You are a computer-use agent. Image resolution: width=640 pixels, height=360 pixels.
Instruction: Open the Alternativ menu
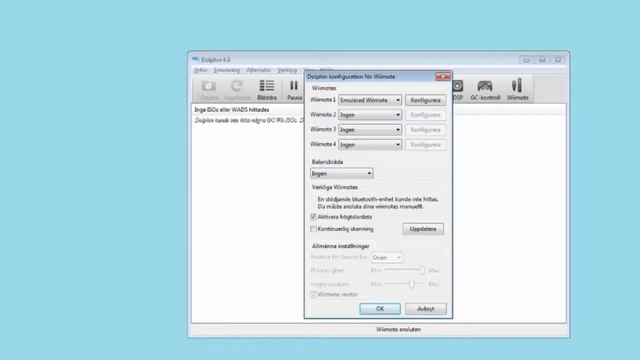[x=259, y=70]
